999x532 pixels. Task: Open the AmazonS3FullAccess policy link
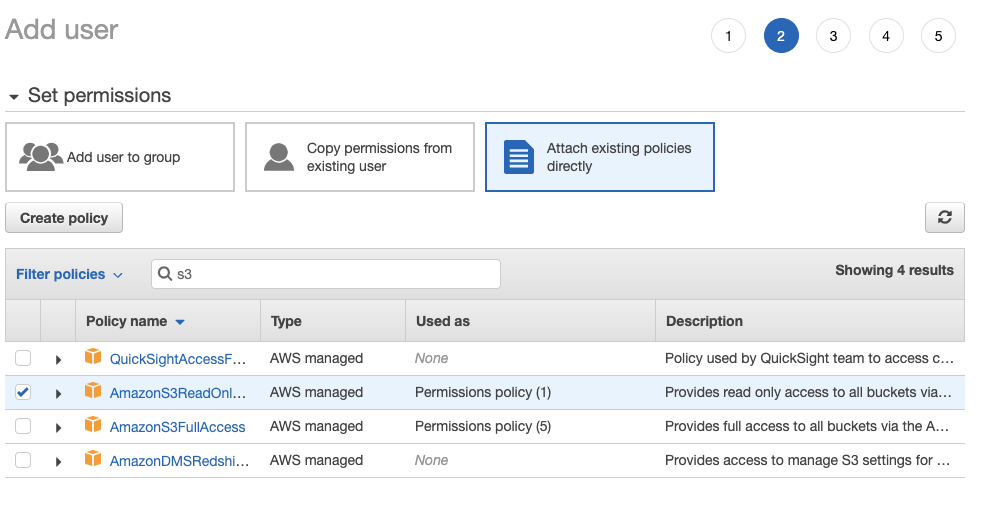coord(177,427)
